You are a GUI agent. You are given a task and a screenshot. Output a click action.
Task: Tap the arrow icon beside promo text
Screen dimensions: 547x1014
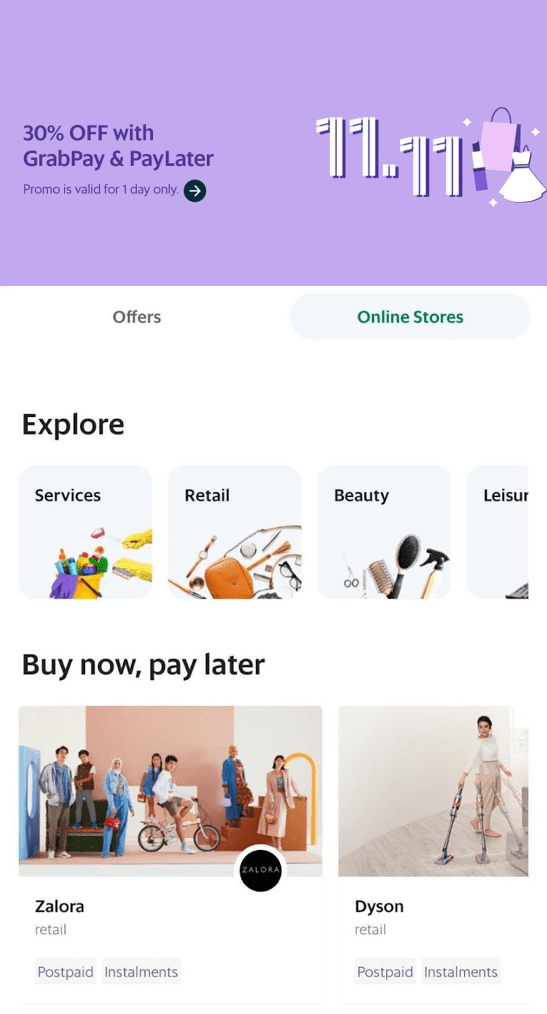195,191
